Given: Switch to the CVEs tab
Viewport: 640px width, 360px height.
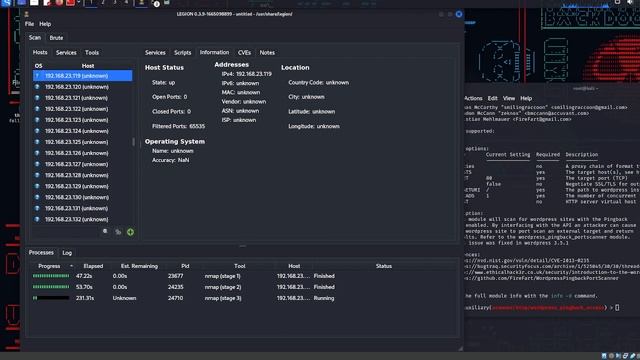Looking at the screenshot, I should coord(244,53).
